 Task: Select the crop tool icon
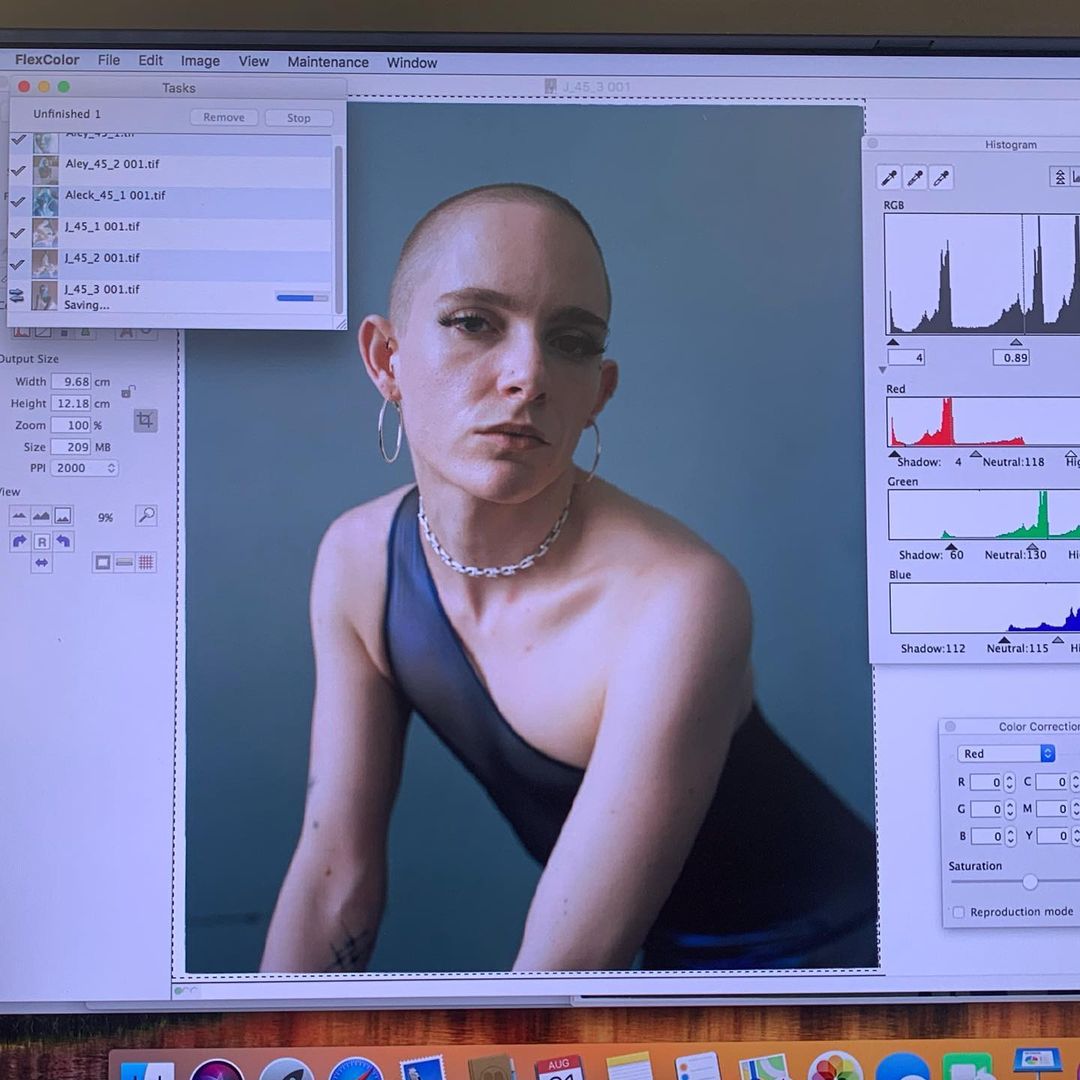click(x=146, y=421)
